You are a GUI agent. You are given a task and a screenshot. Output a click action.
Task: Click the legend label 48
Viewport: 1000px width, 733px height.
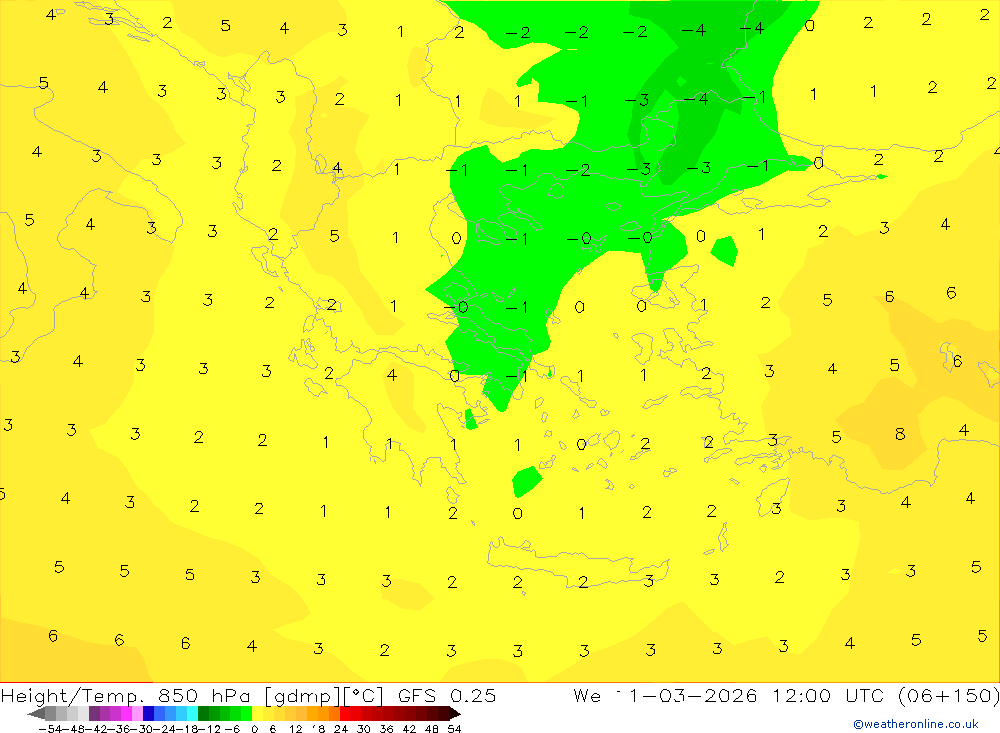click(432, 729)
